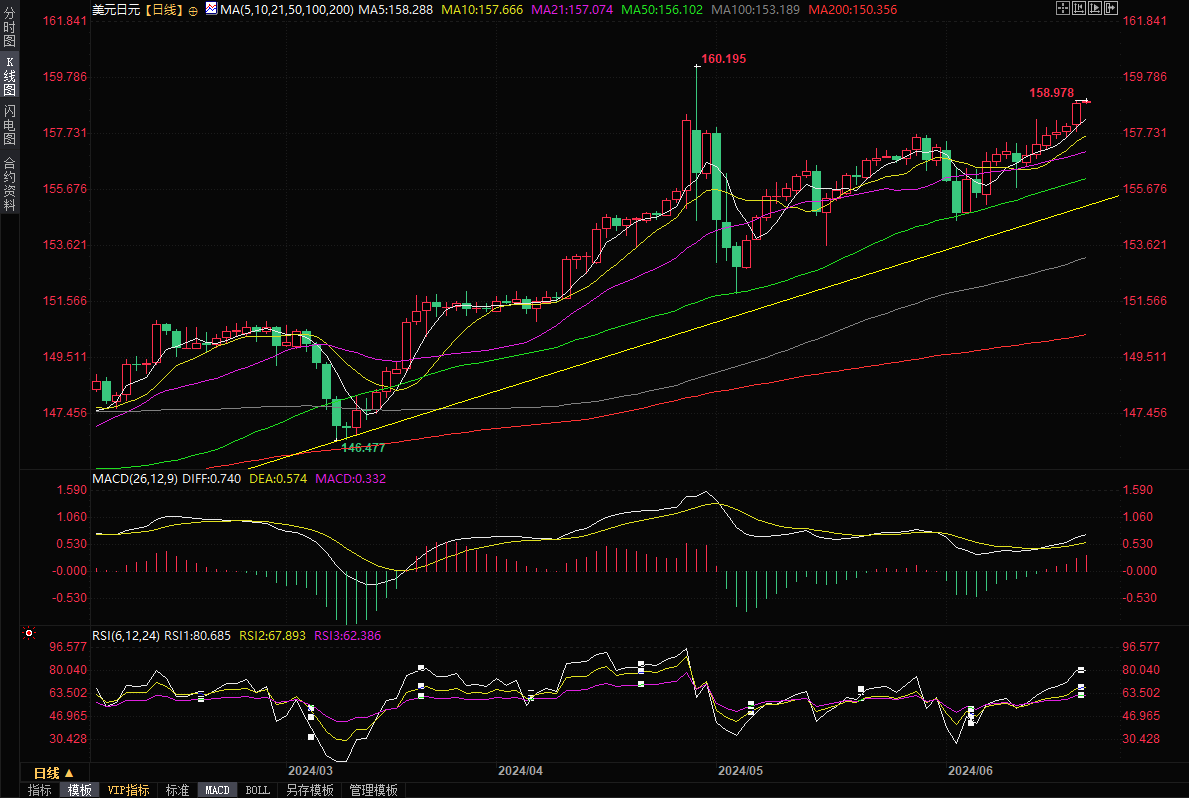Click the 管理模板 button
The width and height of the screenshot is (1189, 798).
pos(373,790)
